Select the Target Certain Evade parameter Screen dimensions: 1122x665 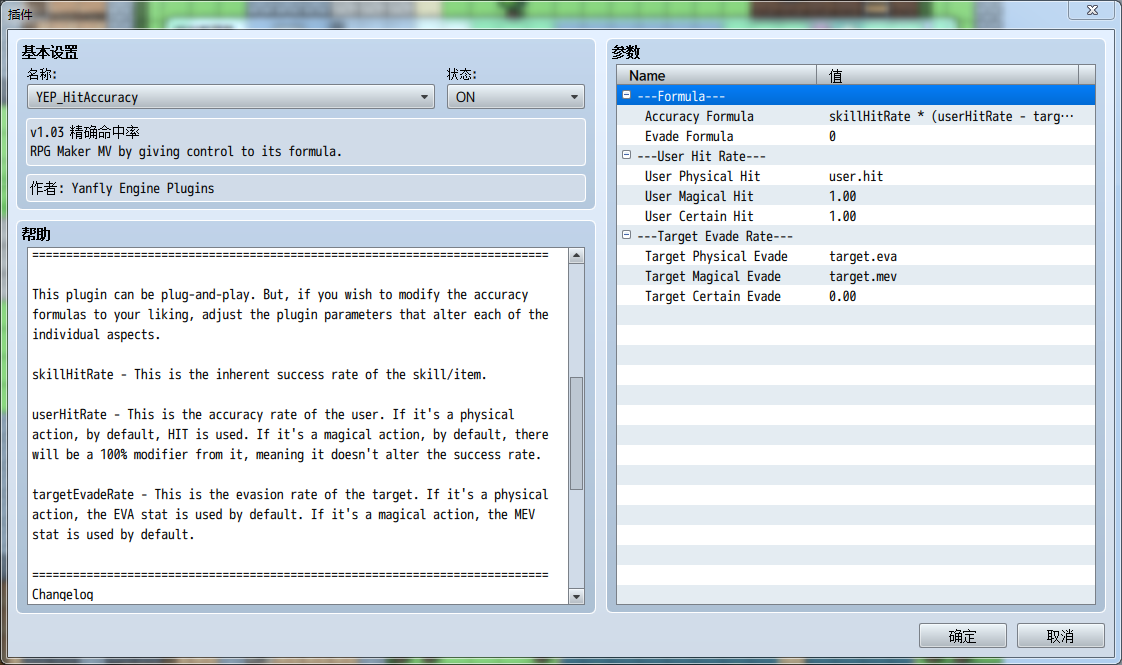(856, 296)
